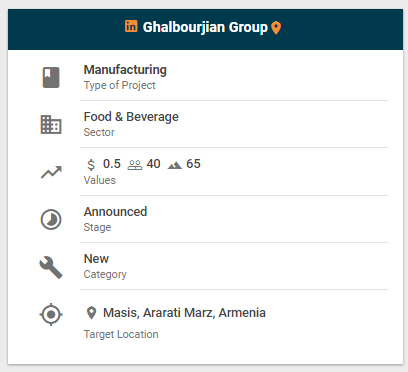
Task: Click the 0.5 investment value
Action: (x=112, y=164)
